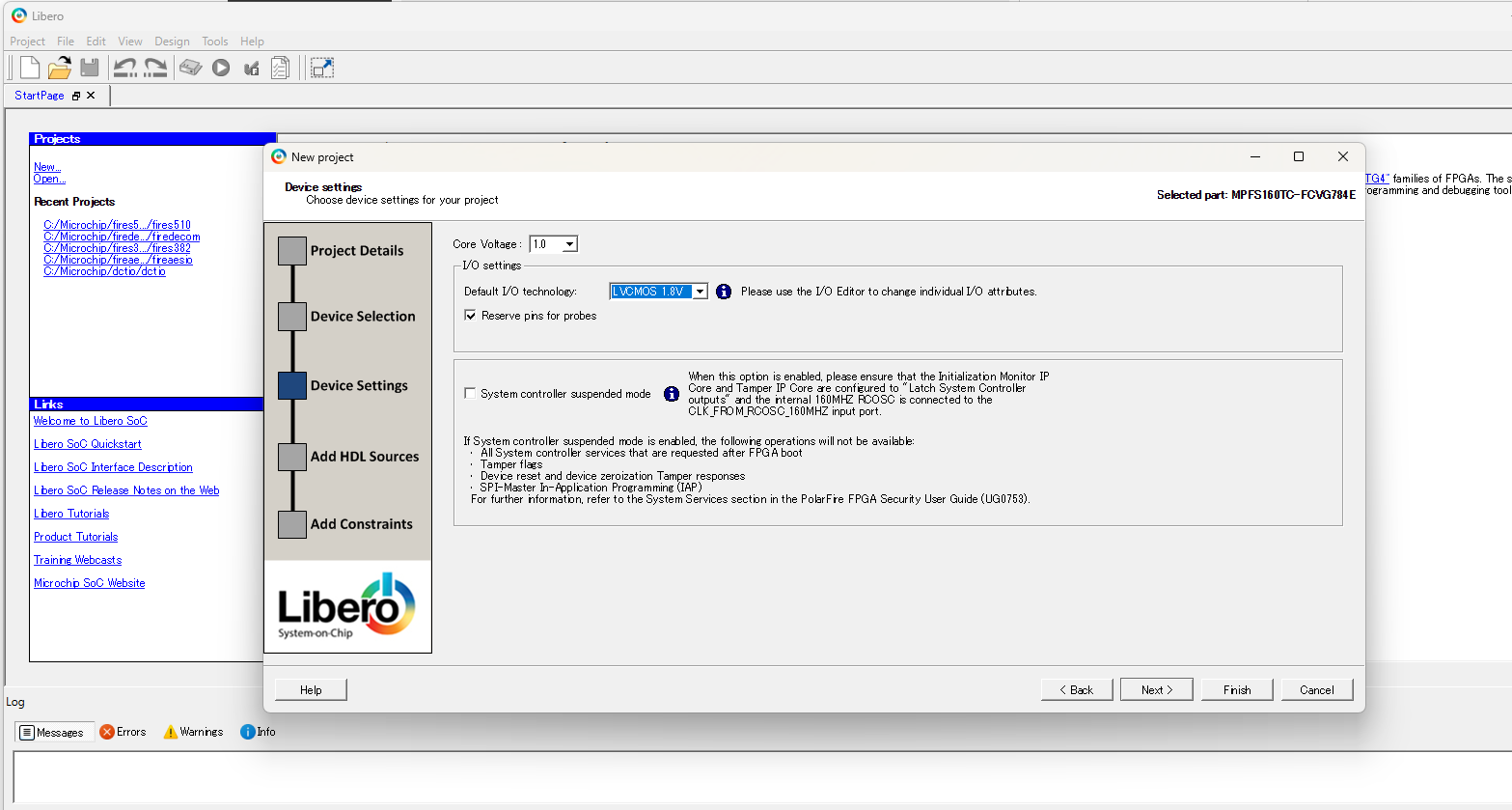Image resolution: width=1512 pixels, height=810 pixels.
Task: Open the Core Voltage dropdown
Action: [x=569, y=244]
